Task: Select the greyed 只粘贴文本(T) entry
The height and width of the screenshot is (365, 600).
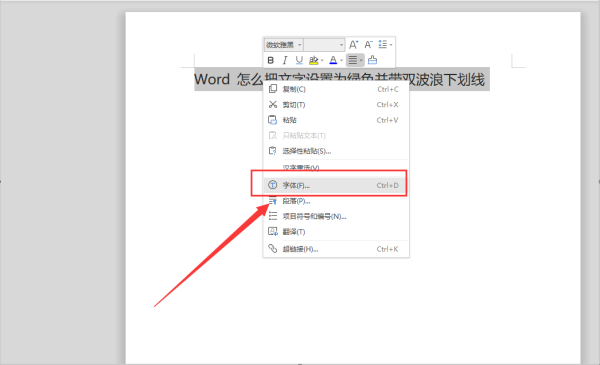Action: pos(336,135)
